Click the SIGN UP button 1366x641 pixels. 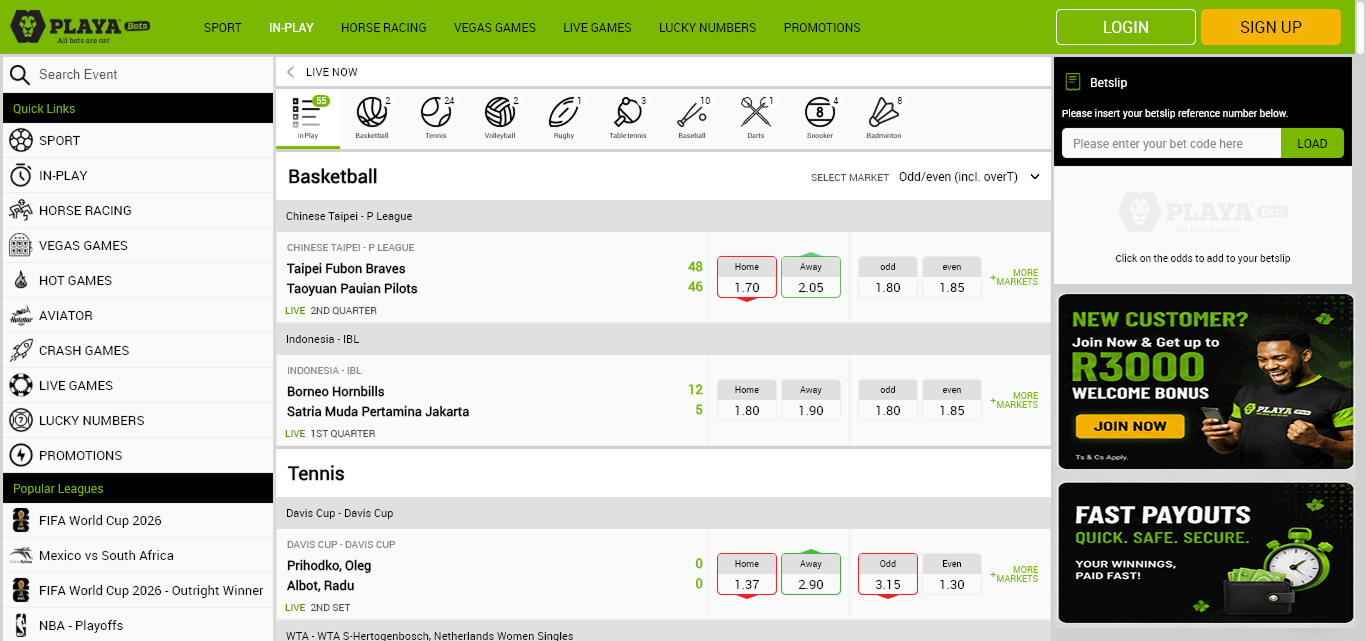(1271, 27)
